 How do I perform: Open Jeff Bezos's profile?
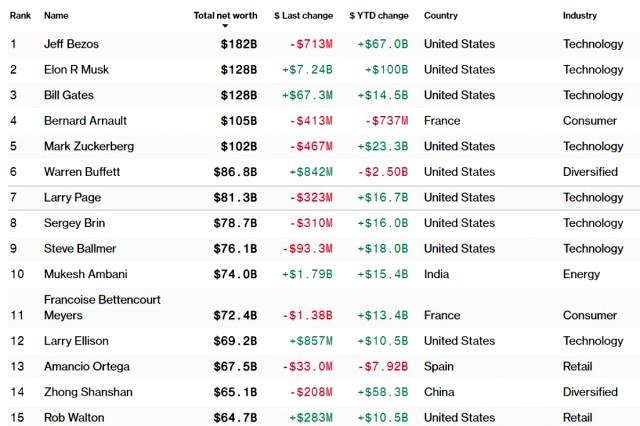coord(72,44)
